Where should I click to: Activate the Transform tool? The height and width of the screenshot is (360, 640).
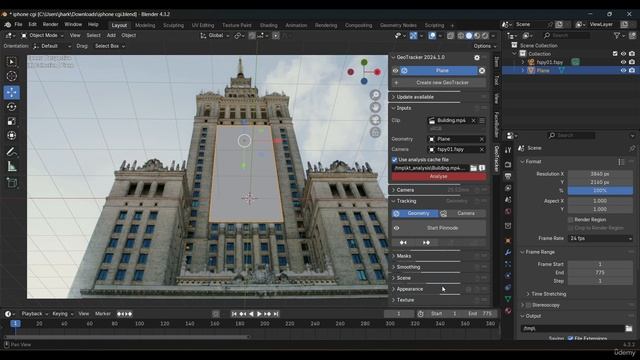pyautogui.click(x=11, y=136)
